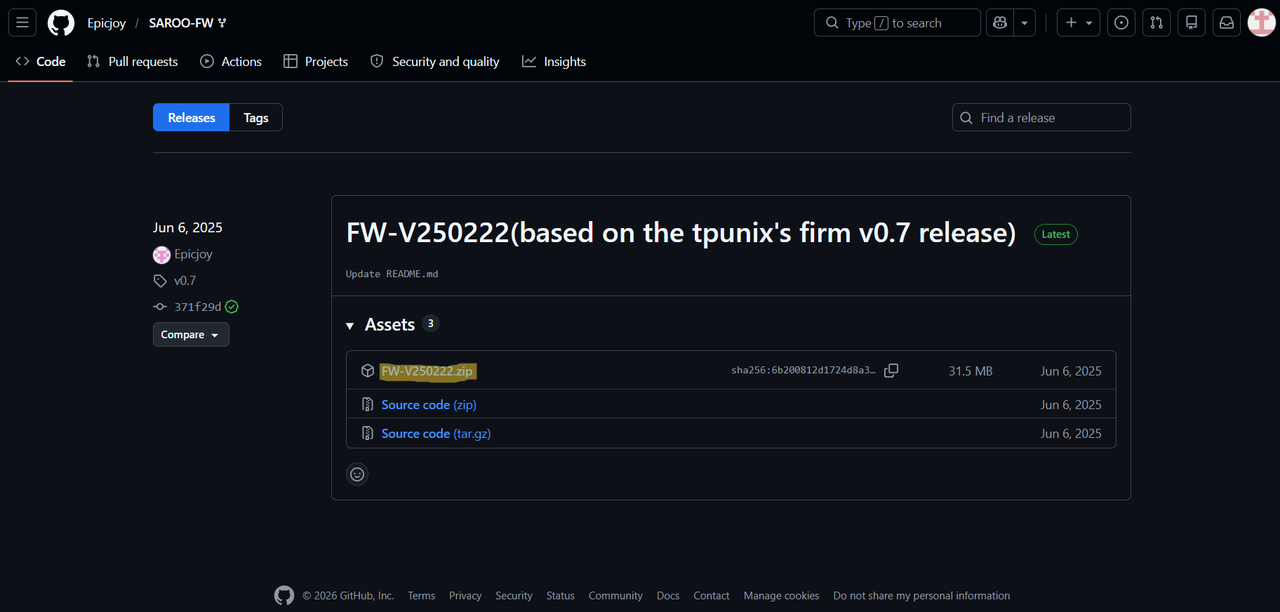Image resolution: width=1280 pixels, height=612 pixels.
Task: Click the Find a release field
Action: [1041, 117]
